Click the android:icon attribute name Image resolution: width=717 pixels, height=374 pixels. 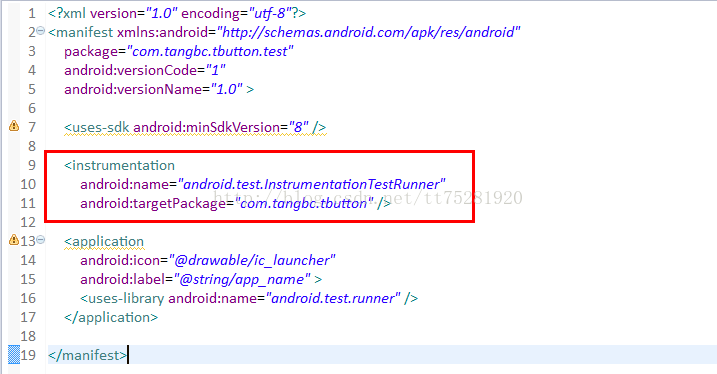[120, 260]
